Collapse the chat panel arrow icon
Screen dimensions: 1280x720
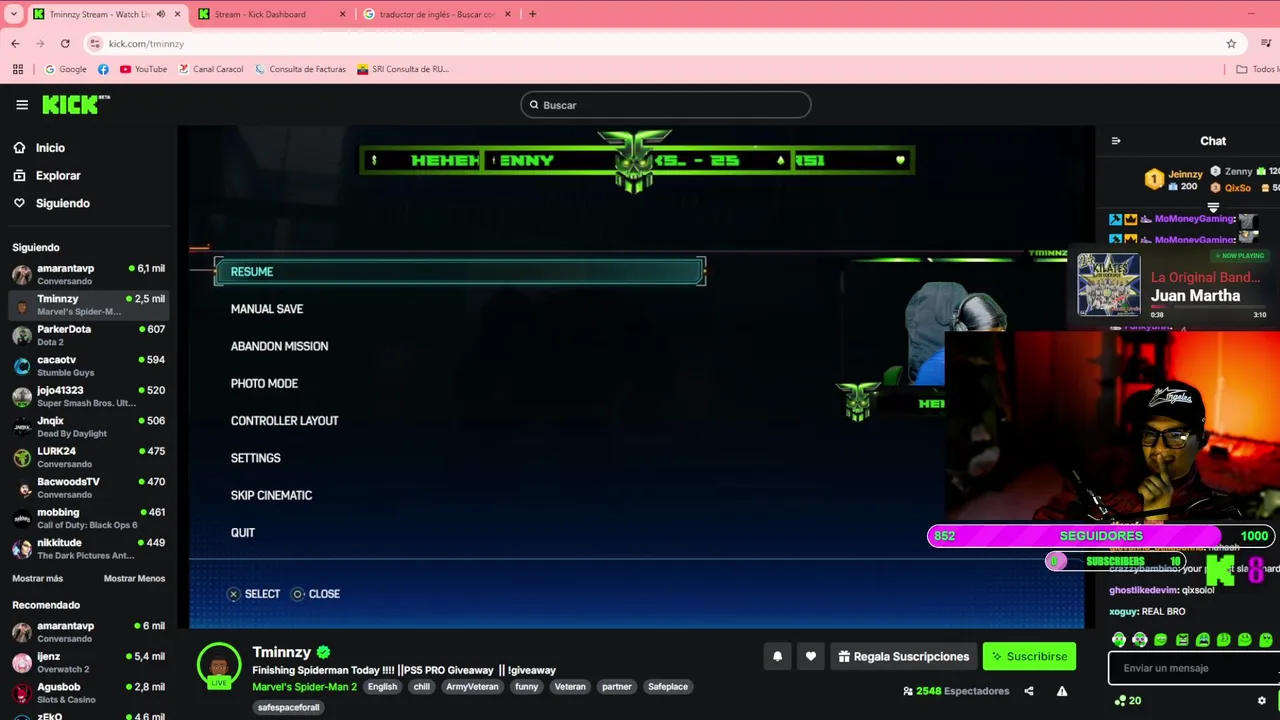point(1116,141)
